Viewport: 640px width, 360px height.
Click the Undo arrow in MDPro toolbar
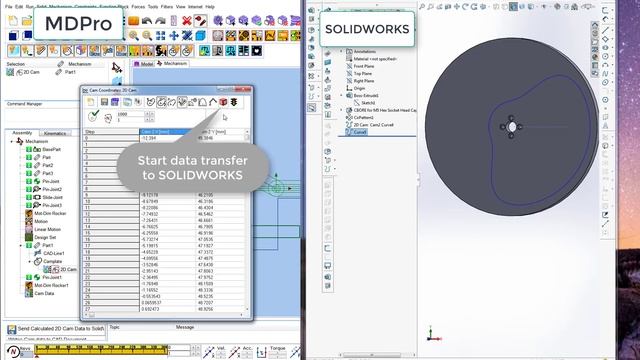(x=147, y=21)
